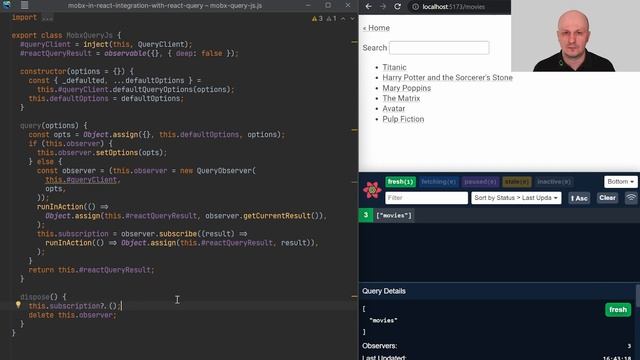Open the Titanic movie link
Viewport: 640px width, 360px height.
pos(394,67)
